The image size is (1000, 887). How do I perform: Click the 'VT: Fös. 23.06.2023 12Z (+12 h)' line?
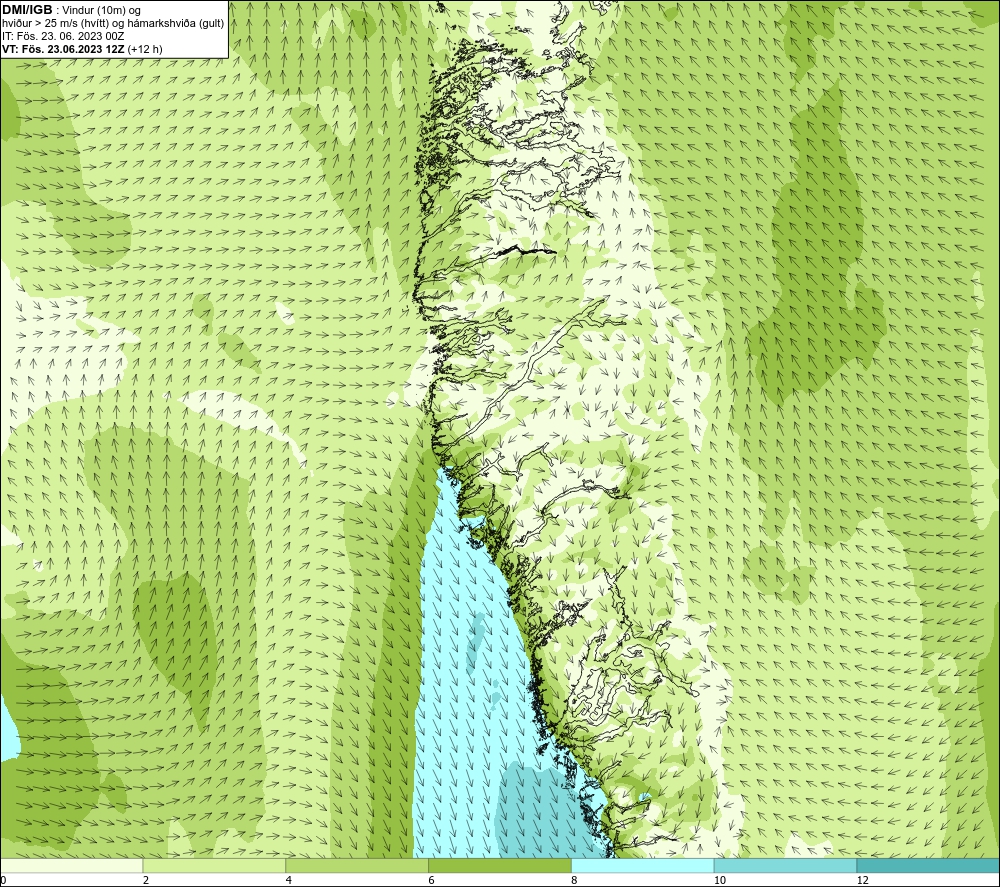pyautogui.click(x=82, y=49)
